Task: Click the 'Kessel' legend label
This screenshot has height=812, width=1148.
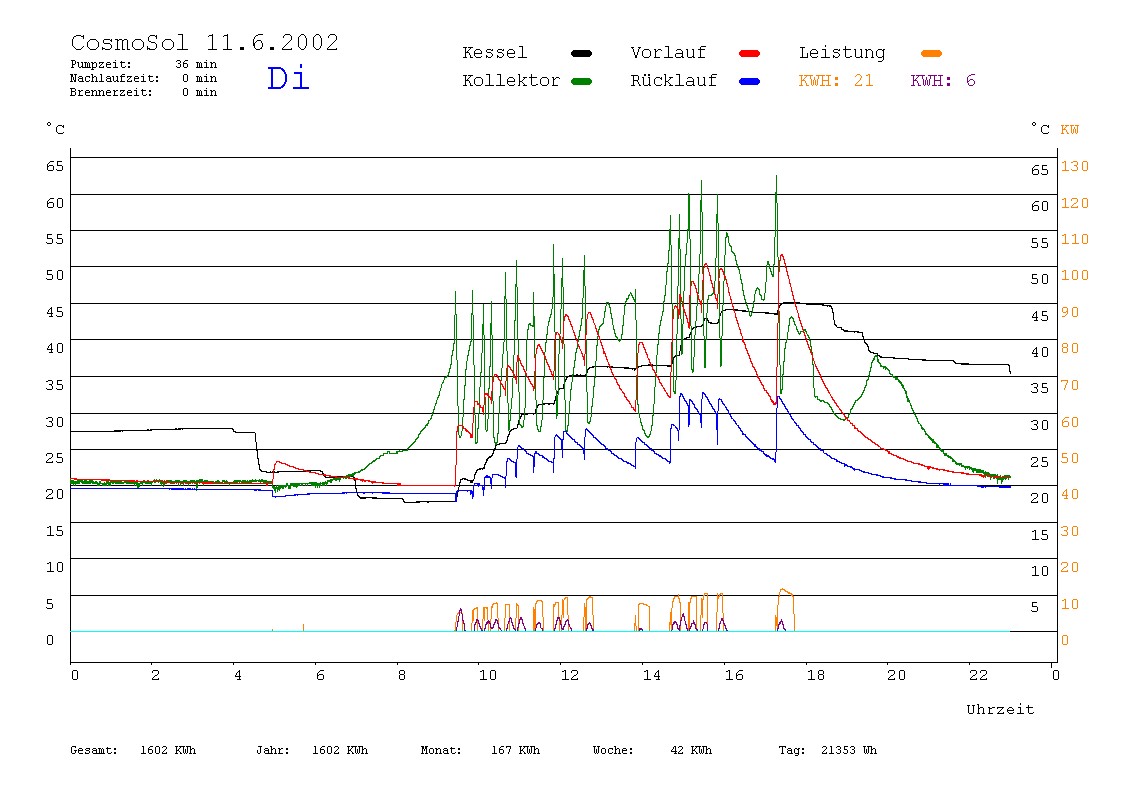Action: coord(494,53)
